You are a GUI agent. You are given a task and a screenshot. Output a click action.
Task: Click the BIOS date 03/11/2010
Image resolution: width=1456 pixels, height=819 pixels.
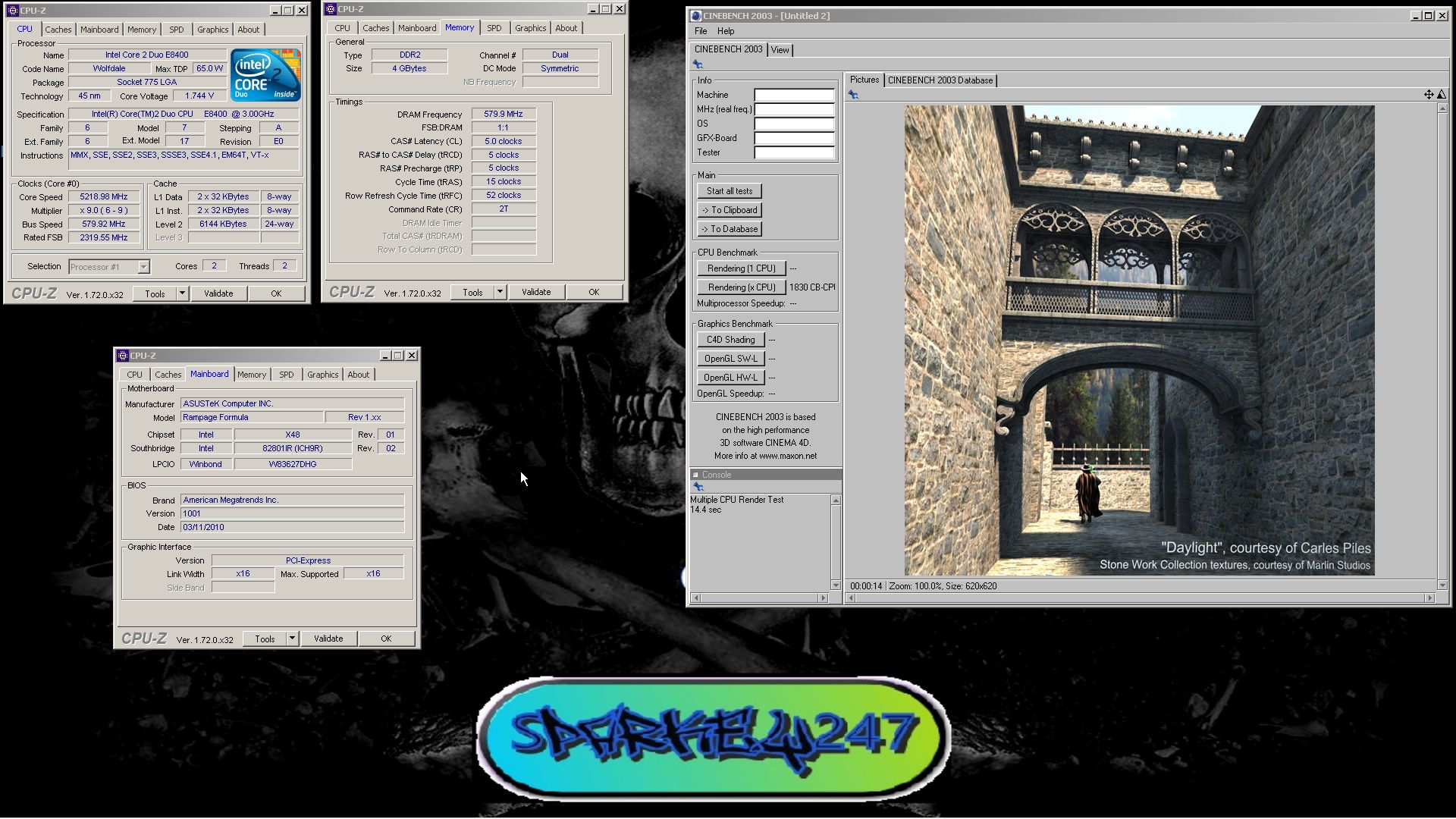pos(292,527)
